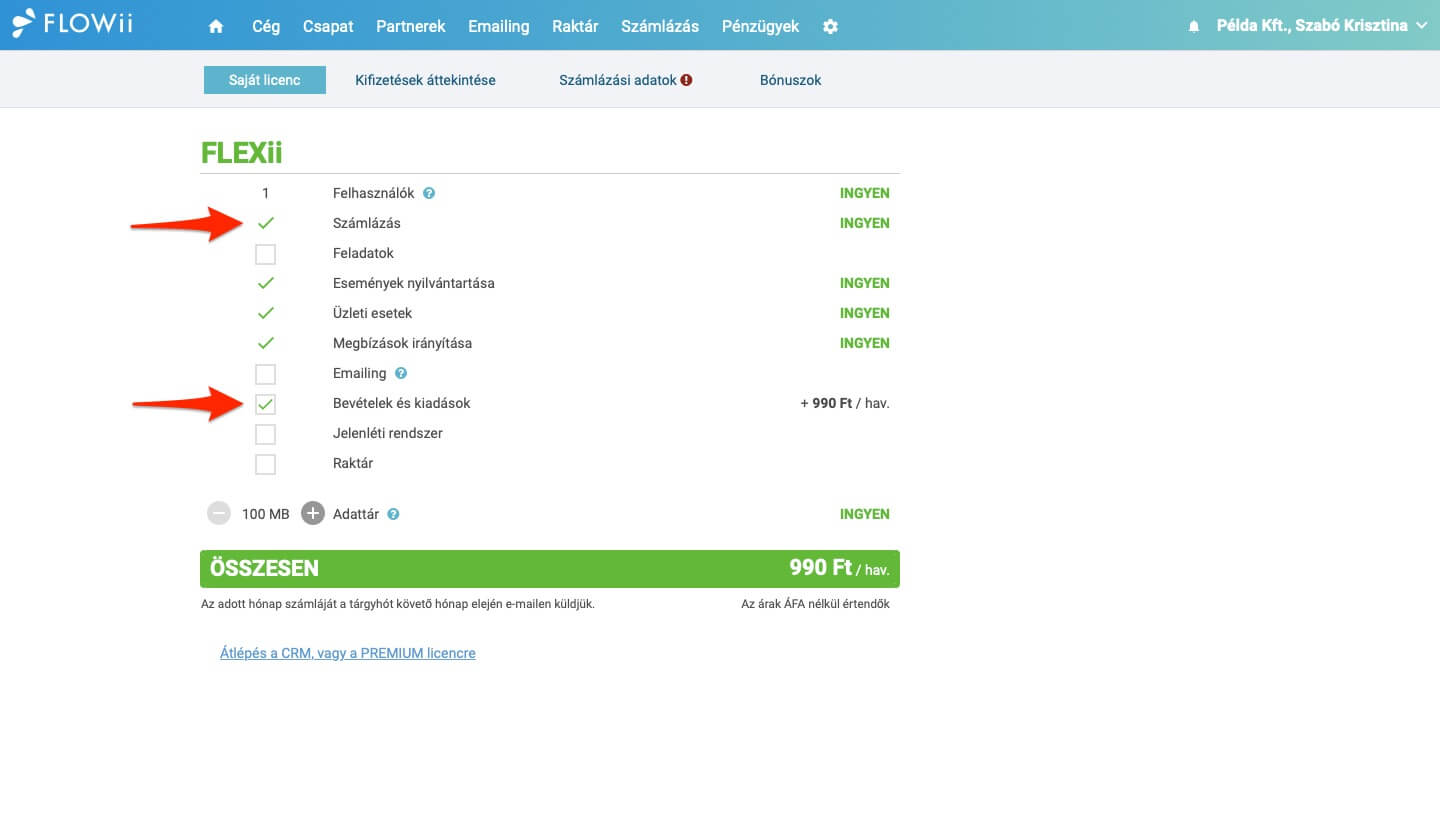Click the Üzleti esetek label
This screenshot has width=1440, height=835.
(x=373, y=313)
